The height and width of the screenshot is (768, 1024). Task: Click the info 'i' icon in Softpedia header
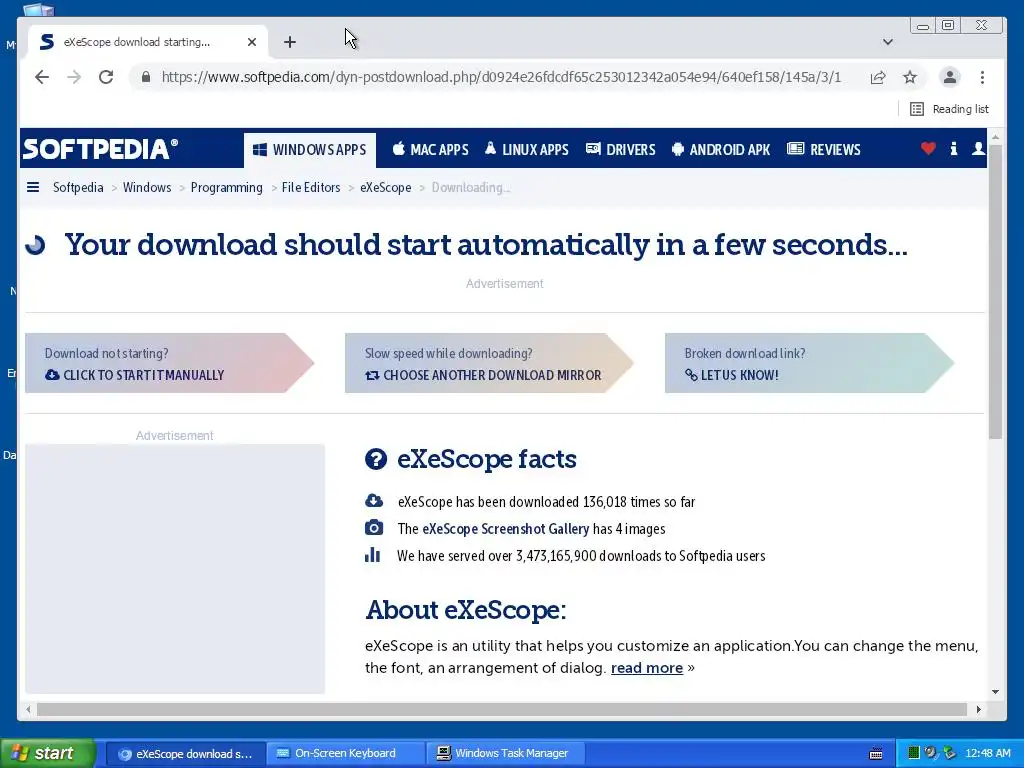[953, 148]
